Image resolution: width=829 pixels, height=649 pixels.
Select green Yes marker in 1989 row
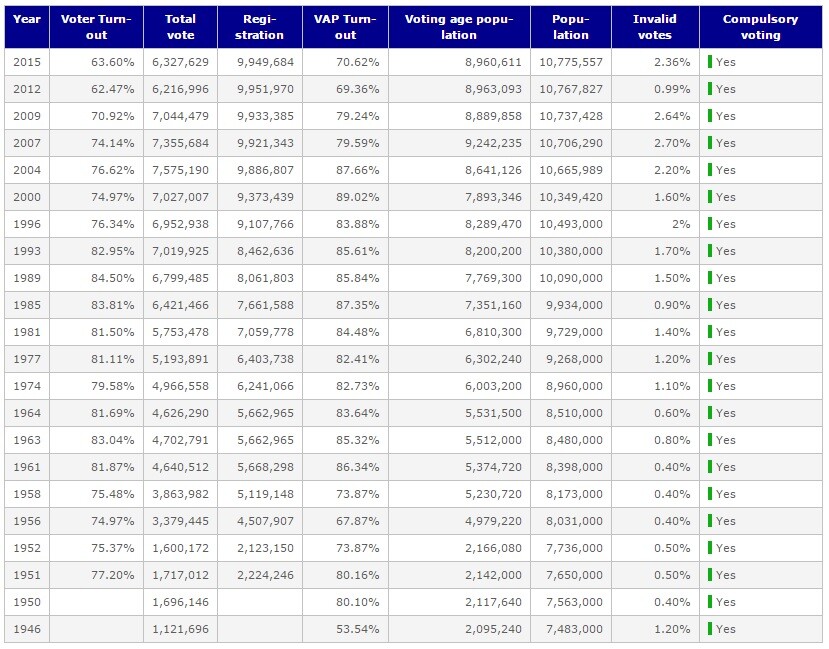710,278
